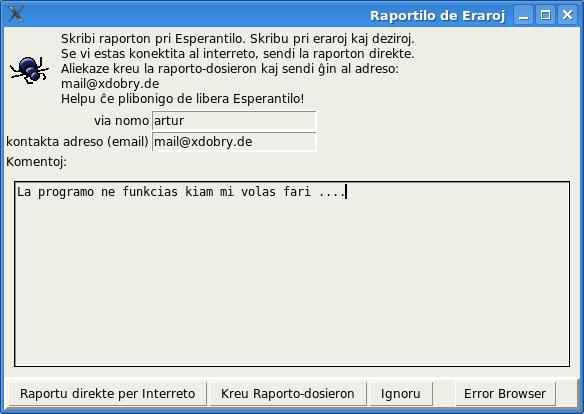This screenshot has height=414, width=584.
Task: Open the Error Browser
Action: 505,394
